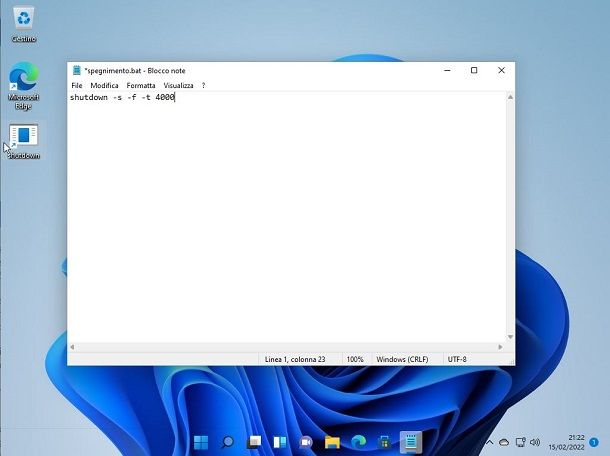Open the ? help menu
Viewport: 610px width, 456px height.
tap(203, 85)
